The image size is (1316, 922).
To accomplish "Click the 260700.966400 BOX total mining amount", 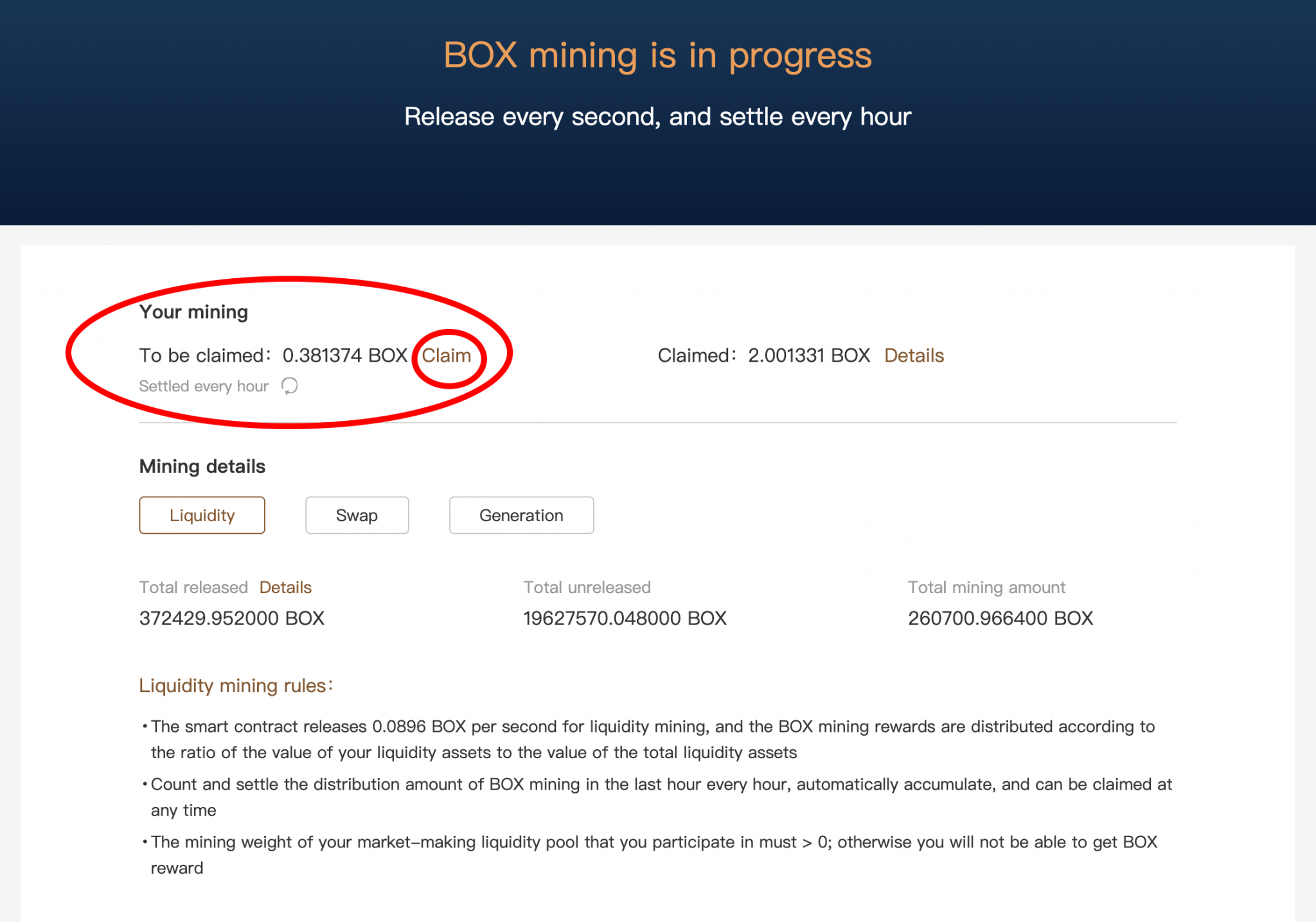I will tap(1000, 618).
